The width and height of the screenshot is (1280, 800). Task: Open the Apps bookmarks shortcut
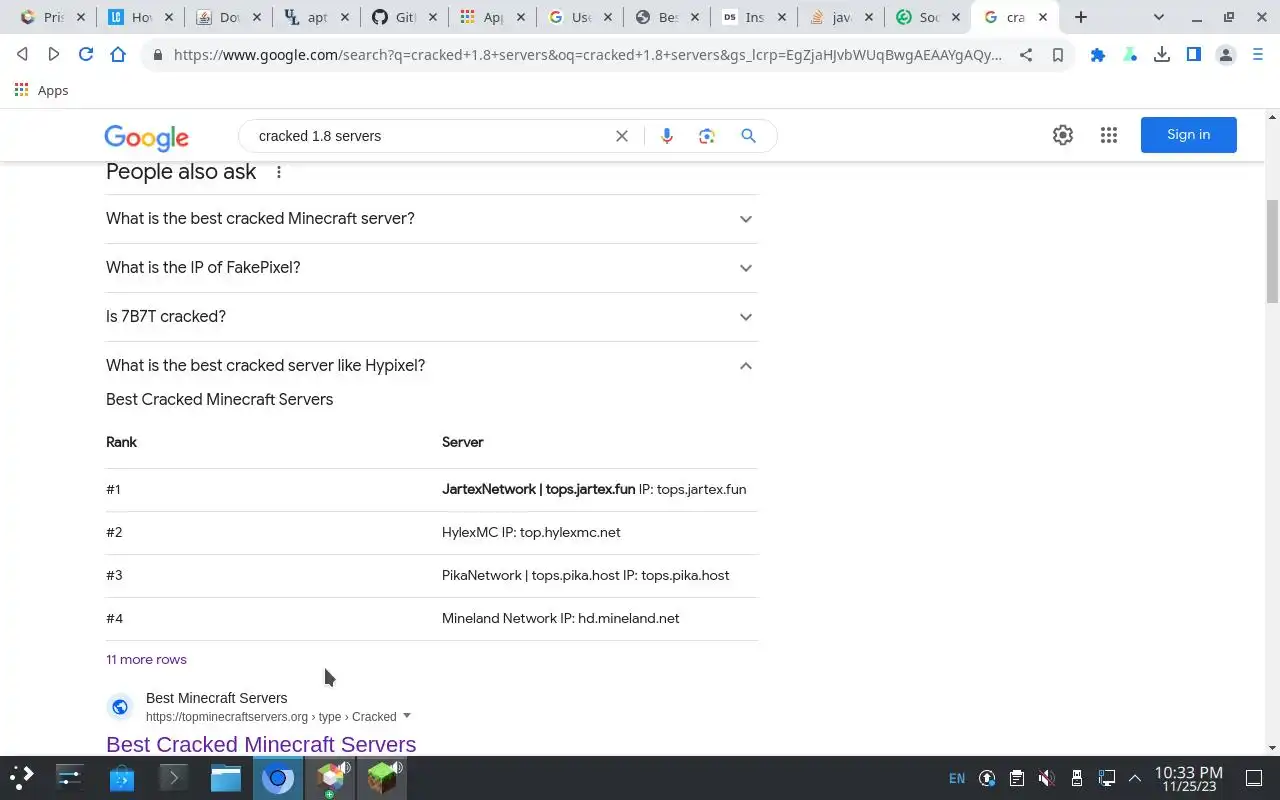41,90
